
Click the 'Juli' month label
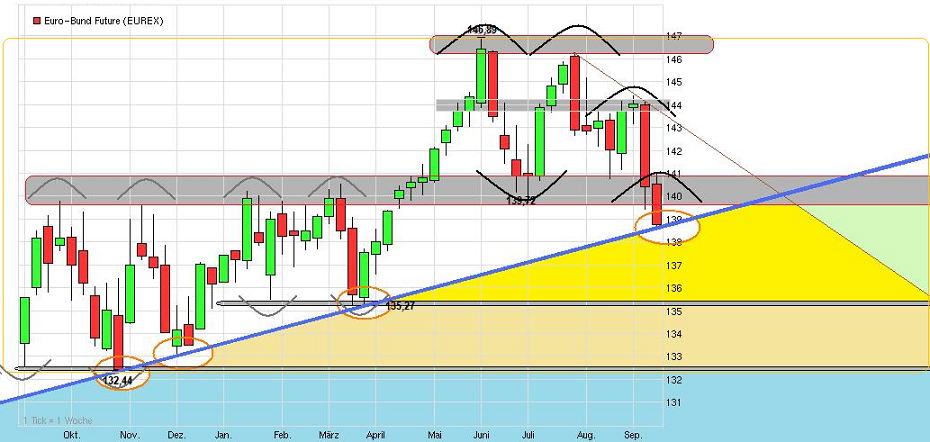coord(528,435)
